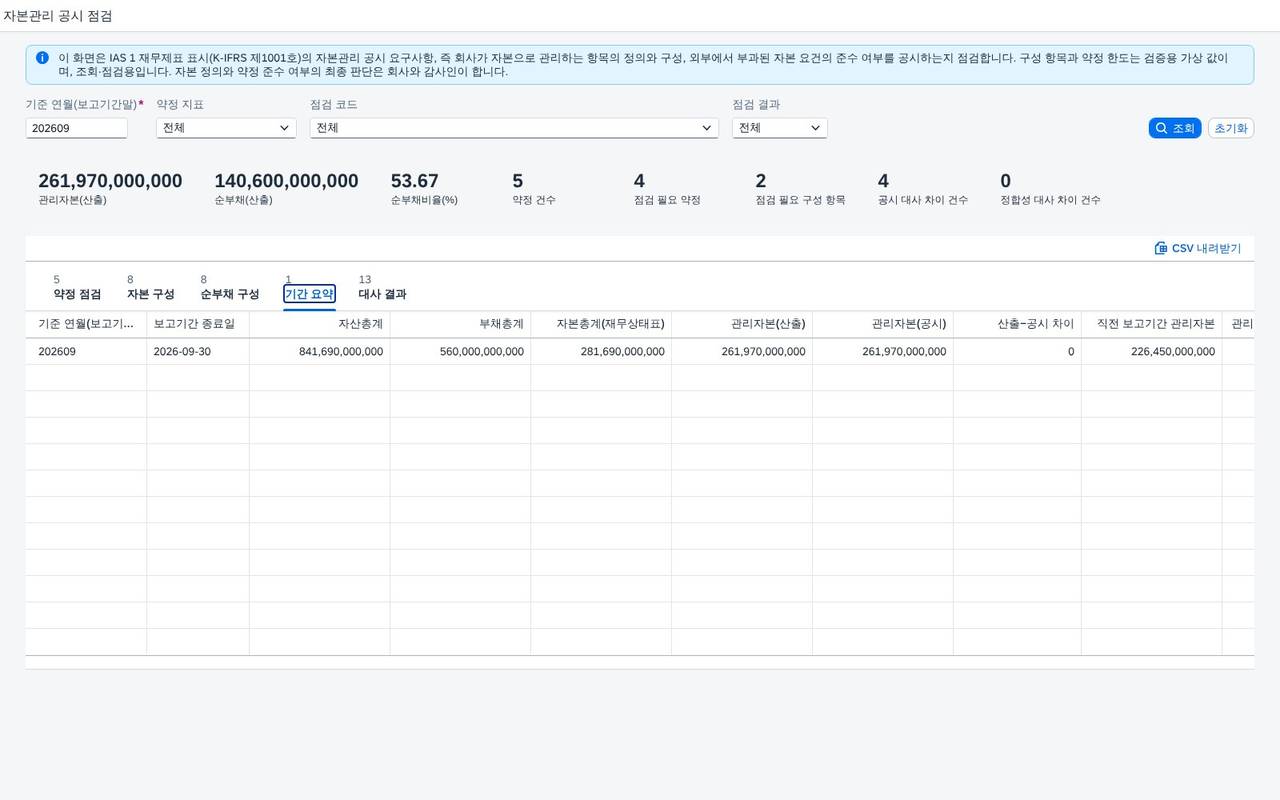Screen dimensions: 1280x800
Task: Click the 부채총계 column header
Action: point(461,324)
